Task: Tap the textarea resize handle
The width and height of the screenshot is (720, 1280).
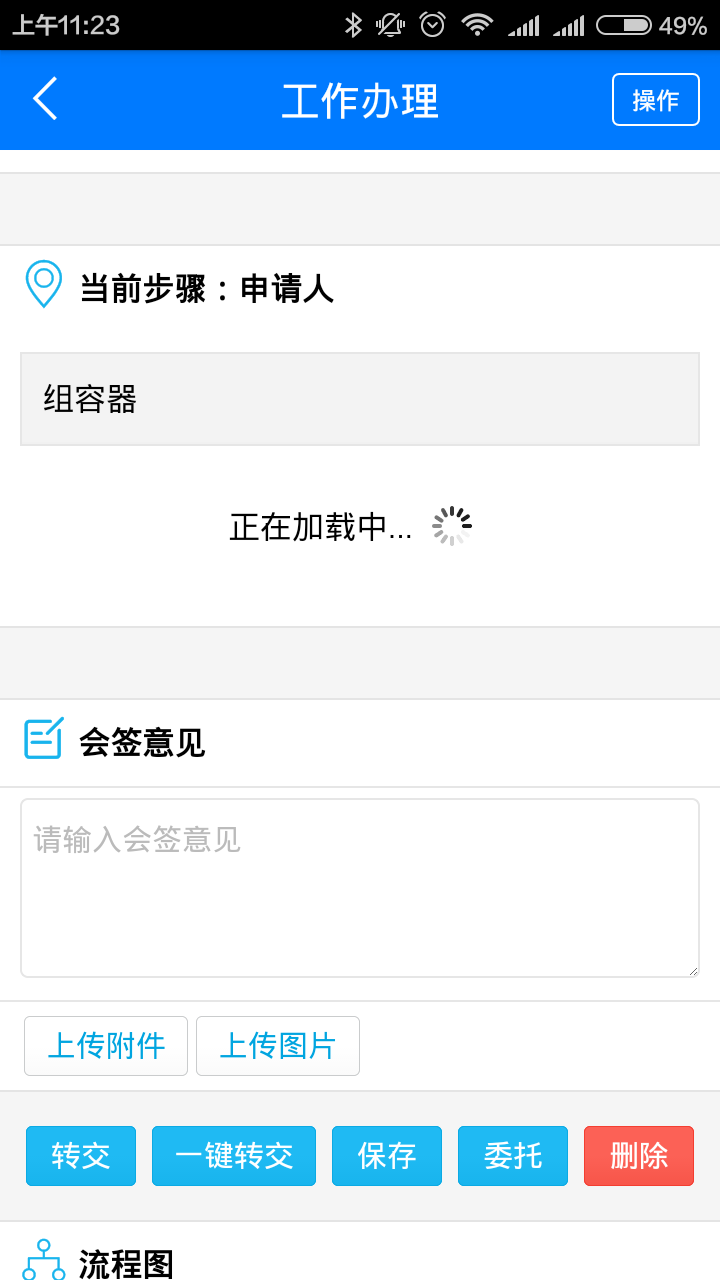Action: click(x=692, y=970)
